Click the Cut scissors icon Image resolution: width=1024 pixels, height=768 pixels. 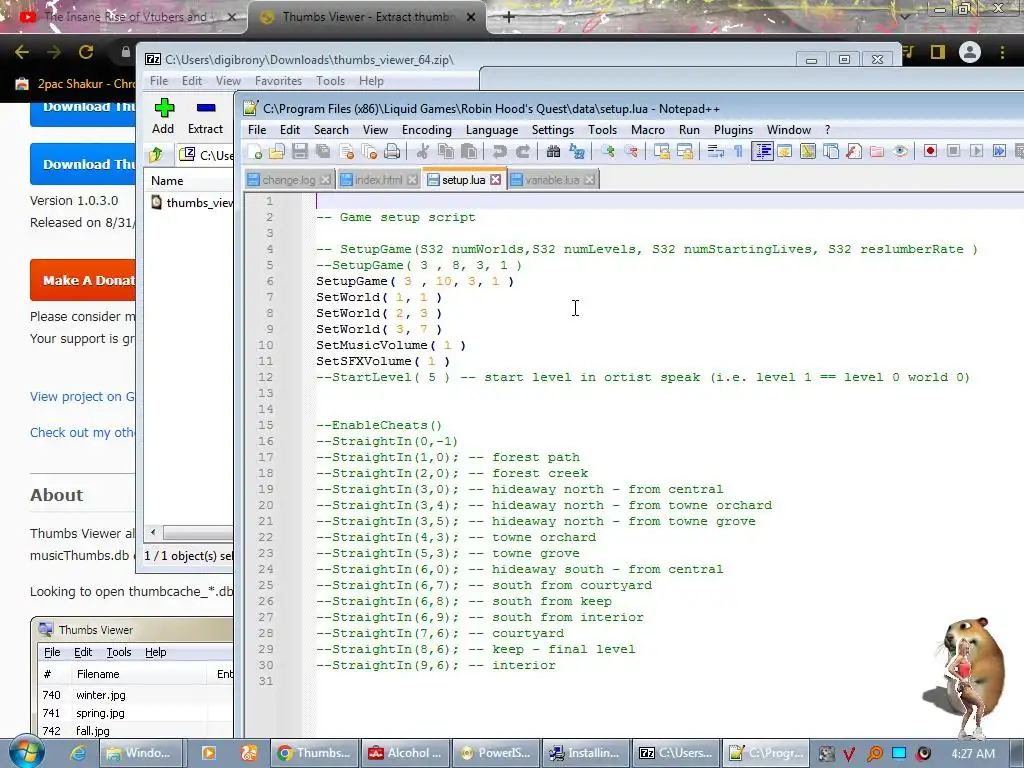pos(423,152)
